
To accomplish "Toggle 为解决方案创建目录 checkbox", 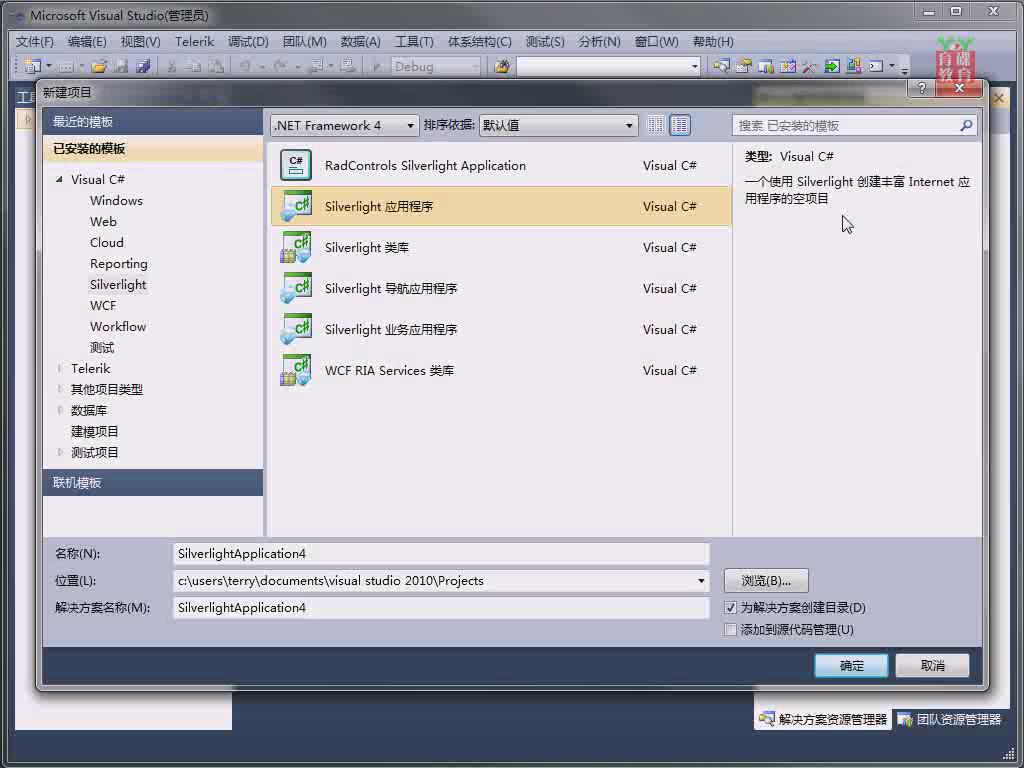I will click(x=730, y=608).
